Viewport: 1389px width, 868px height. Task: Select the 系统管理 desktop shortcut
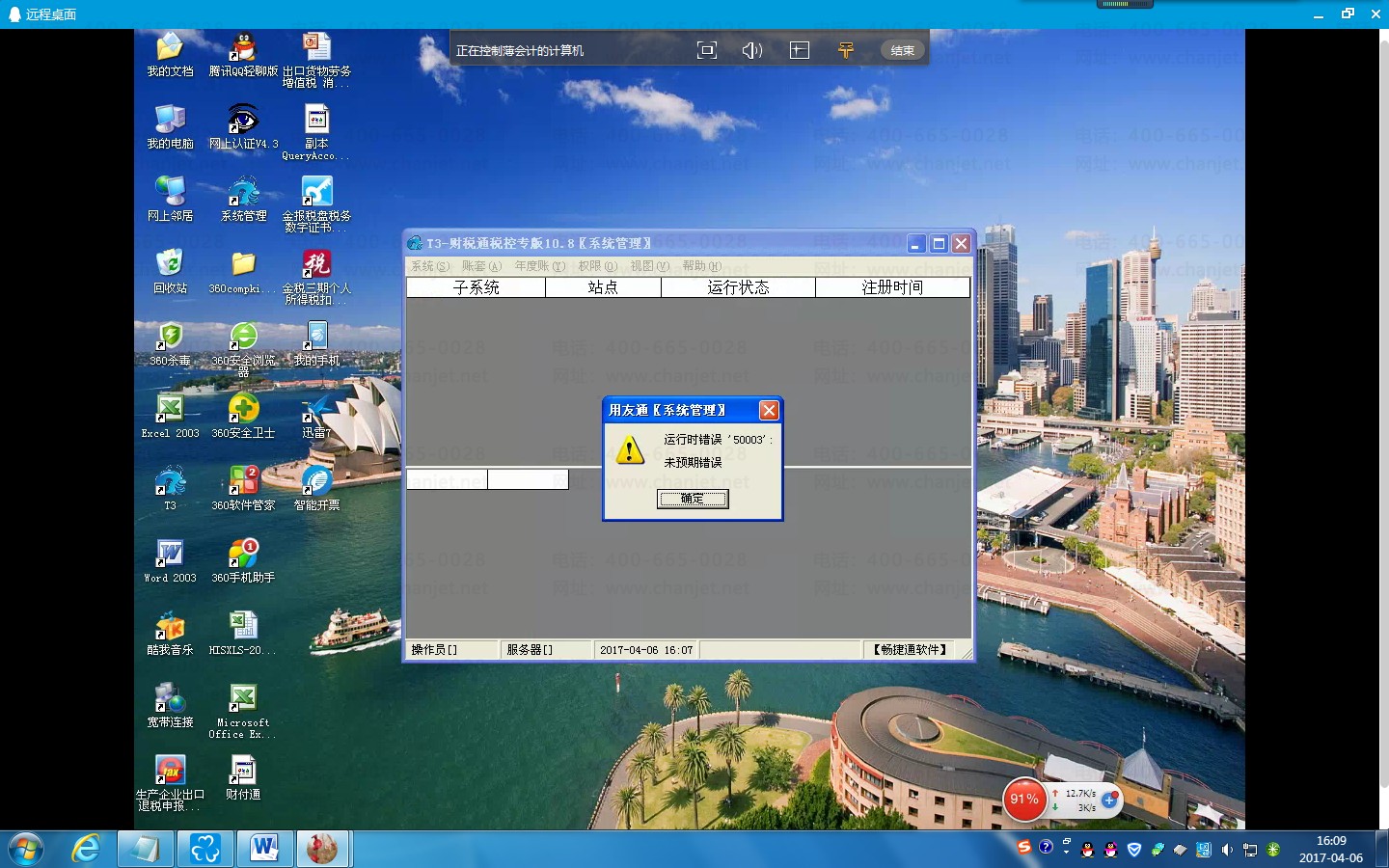tap(243, 200)
